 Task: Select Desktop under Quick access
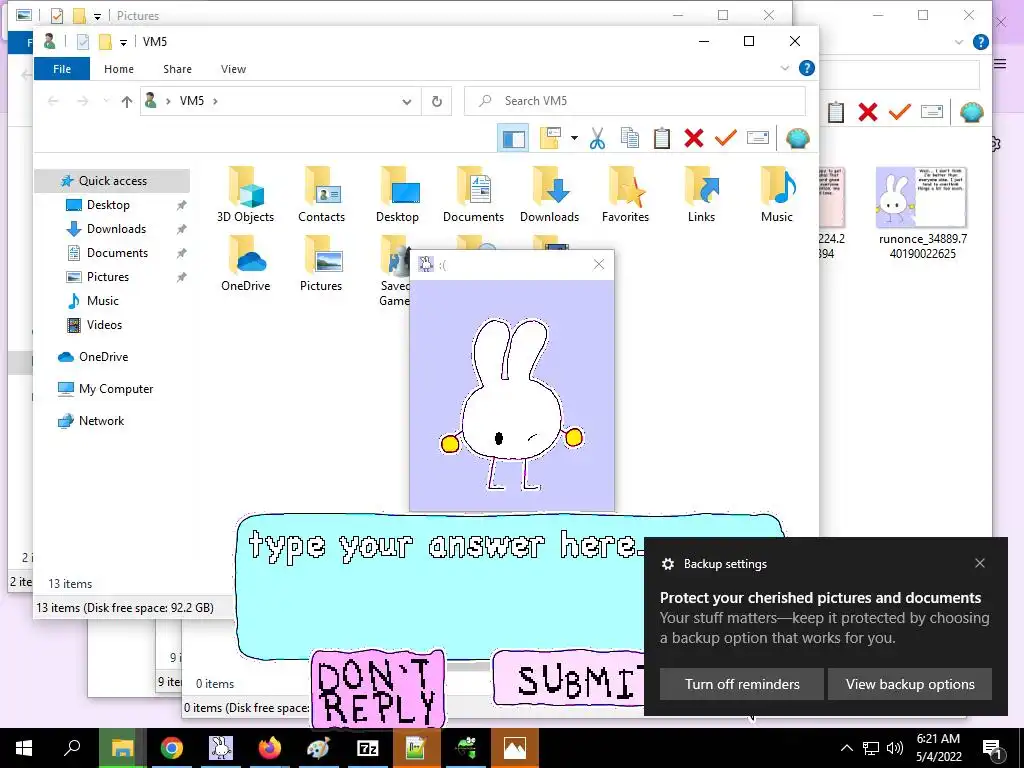click(x=108, y=205)
